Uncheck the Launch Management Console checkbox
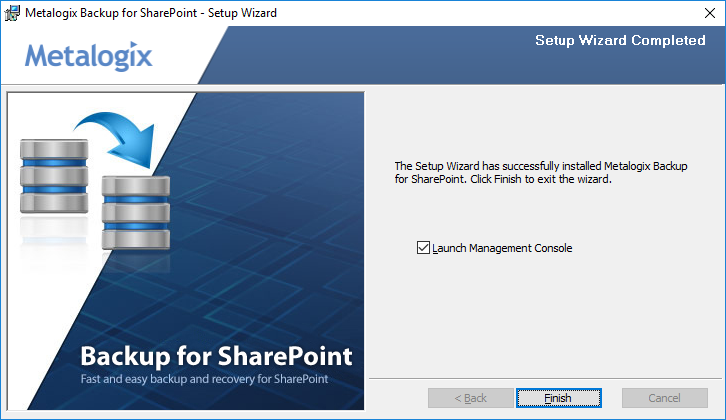 [x=423, y=248]
